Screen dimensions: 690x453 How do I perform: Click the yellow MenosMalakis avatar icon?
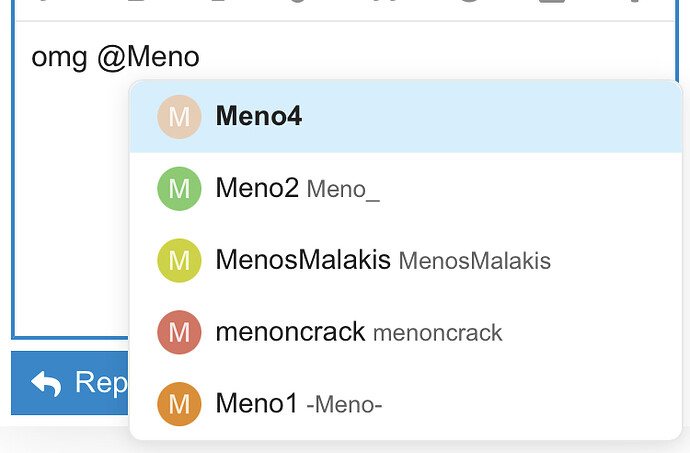point(179,260)
